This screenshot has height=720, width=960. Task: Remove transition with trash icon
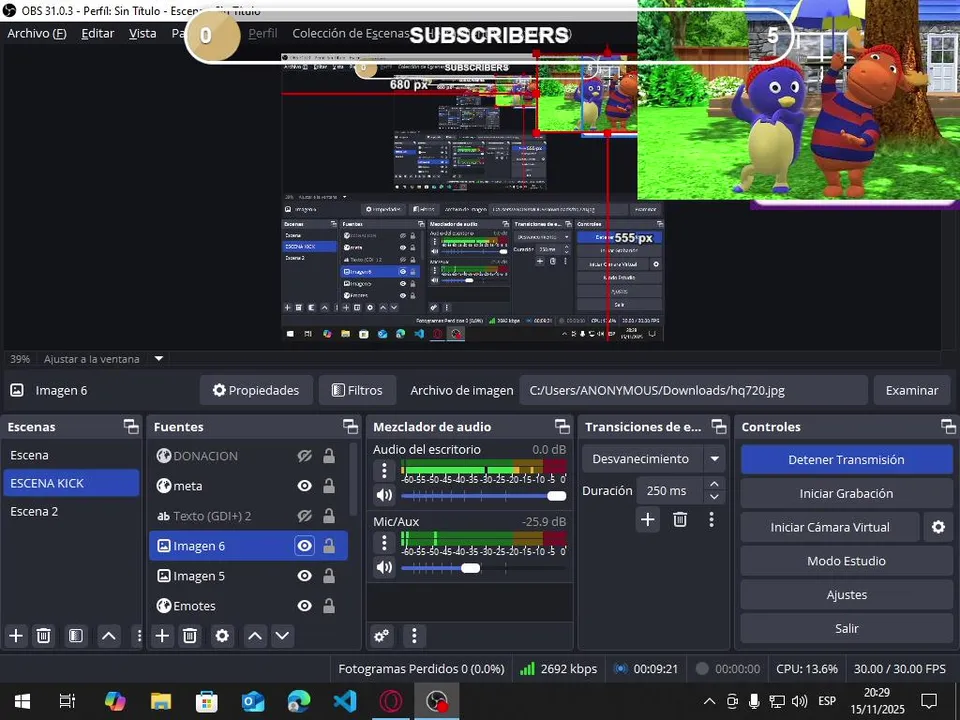680,520
